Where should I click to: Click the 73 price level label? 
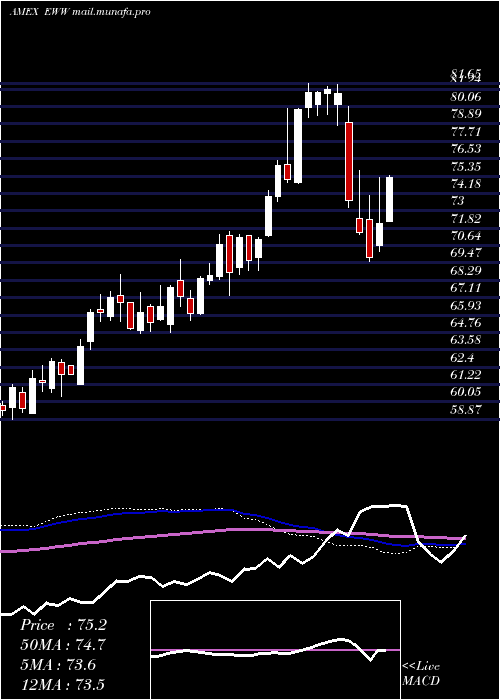pos(458,201)
